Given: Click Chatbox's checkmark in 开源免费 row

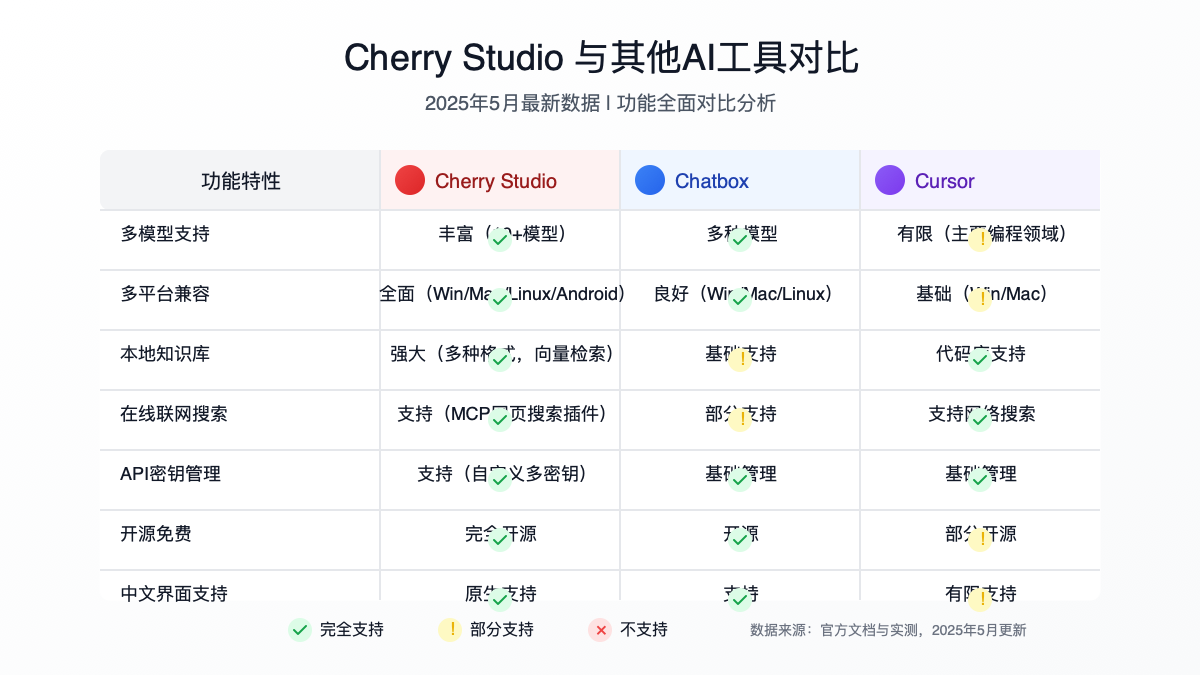Looking at the screenshot, I should click(x=740, y=540).
